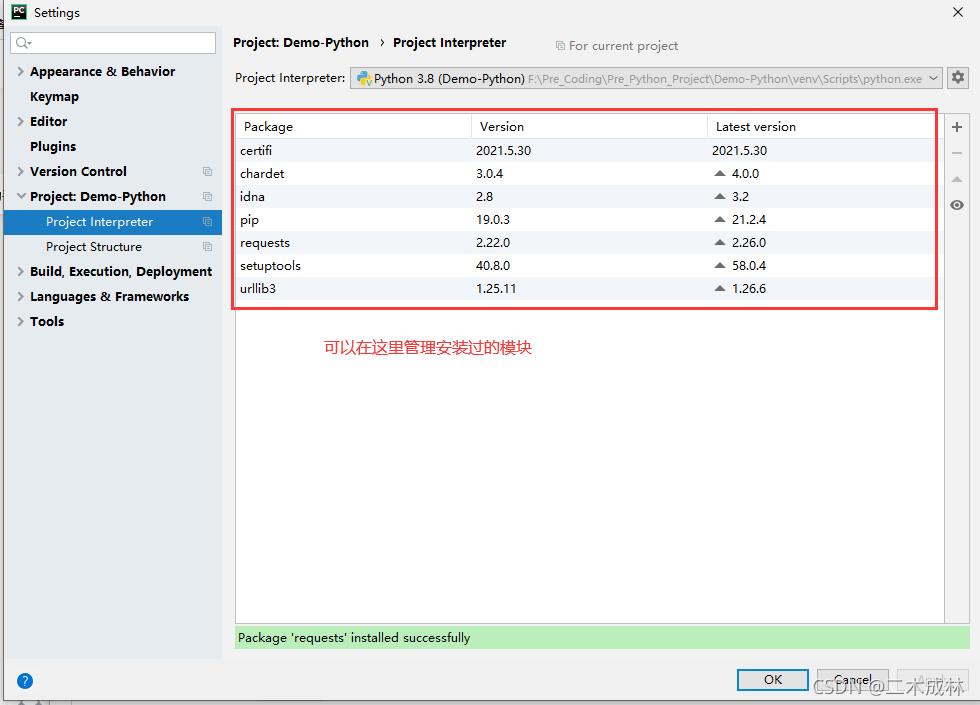Click upgrade arrow next to idna 3.2
This screenshot has width=980, height=705.
(x=719, y=196)
